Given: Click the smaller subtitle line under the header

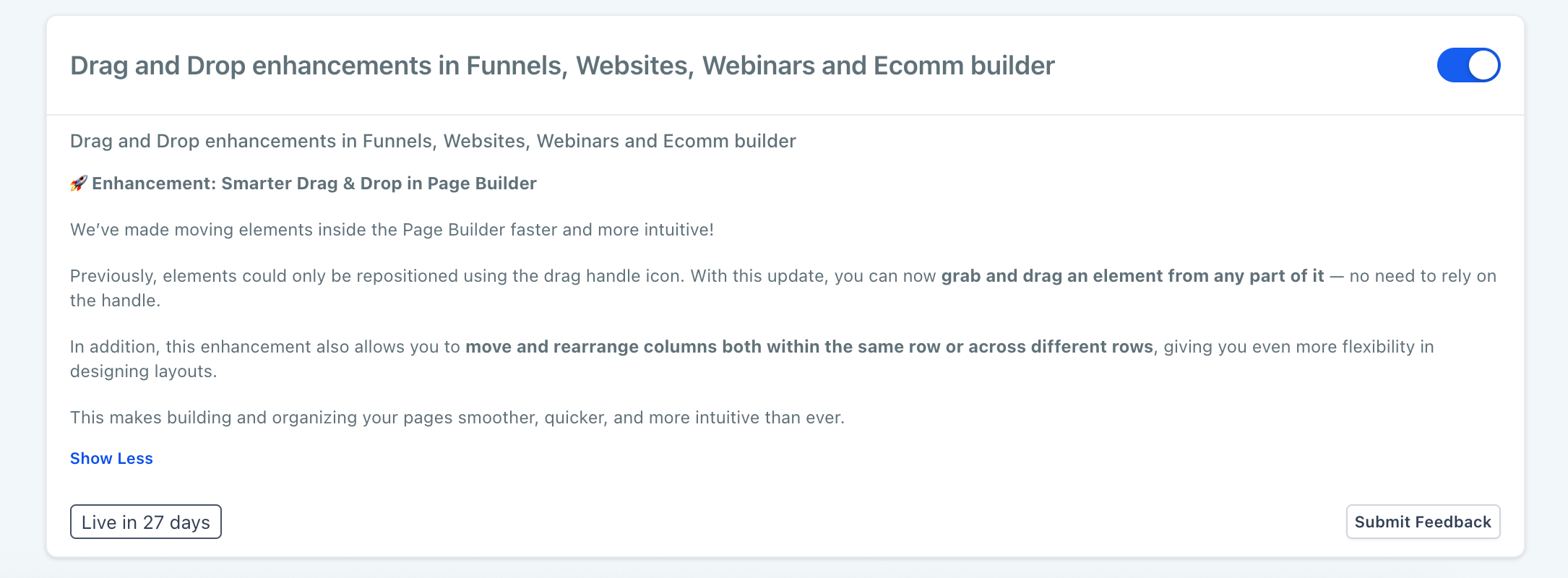Looking at the screenshot, I should [433, 141].
